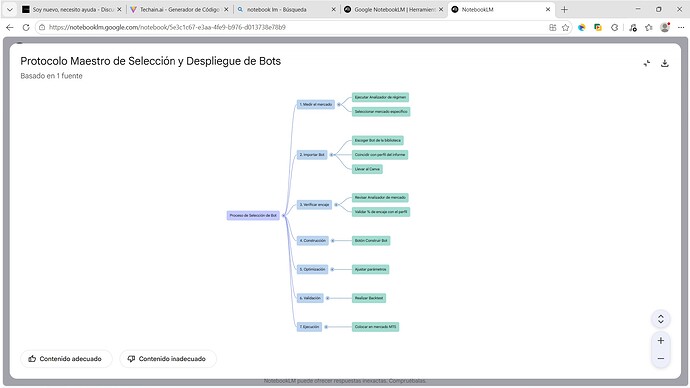Open 'Realizar Backtest' node
690x388 pixels.
[369, 298]
